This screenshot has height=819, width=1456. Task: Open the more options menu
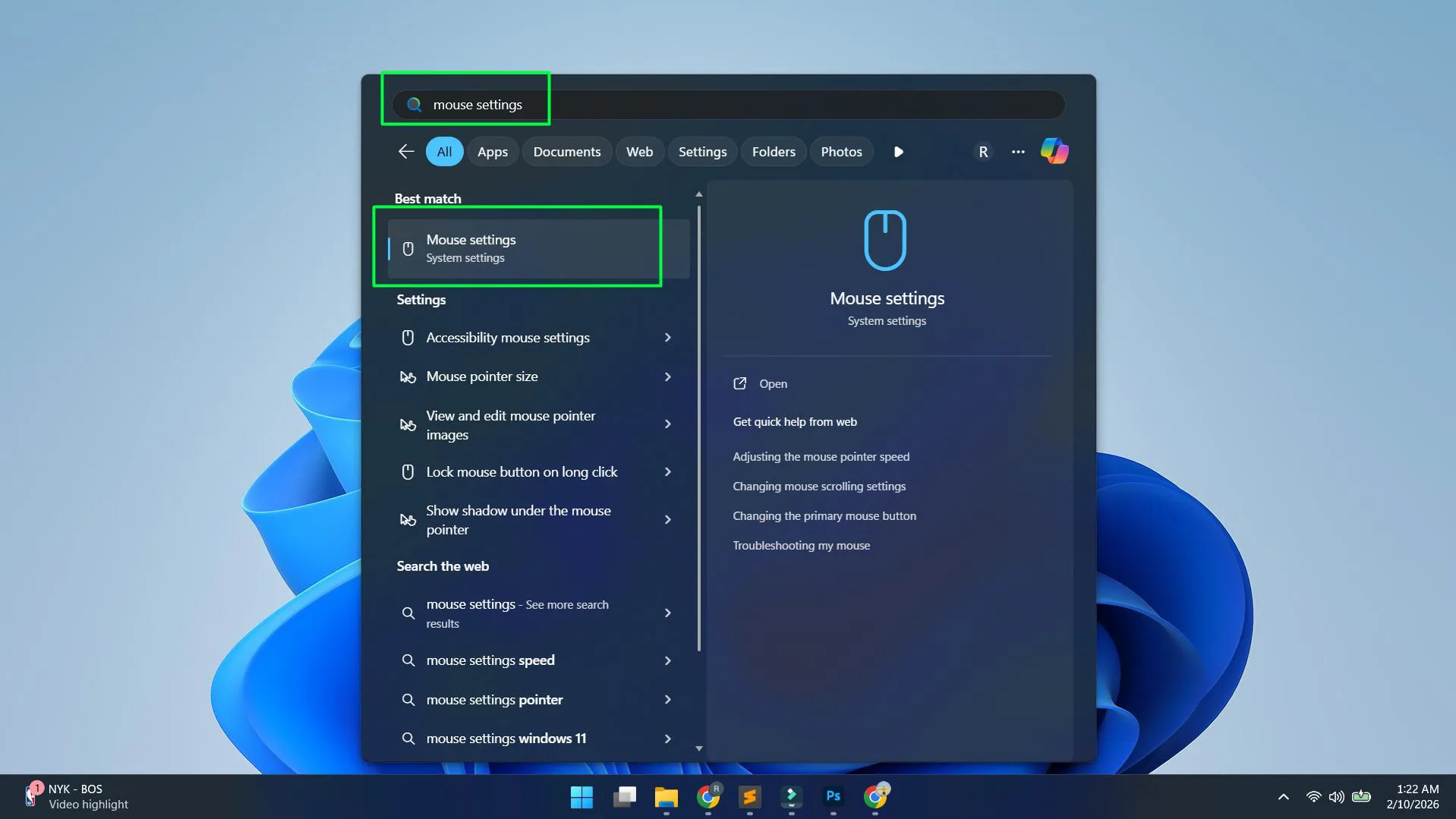tap(1017, 151)
